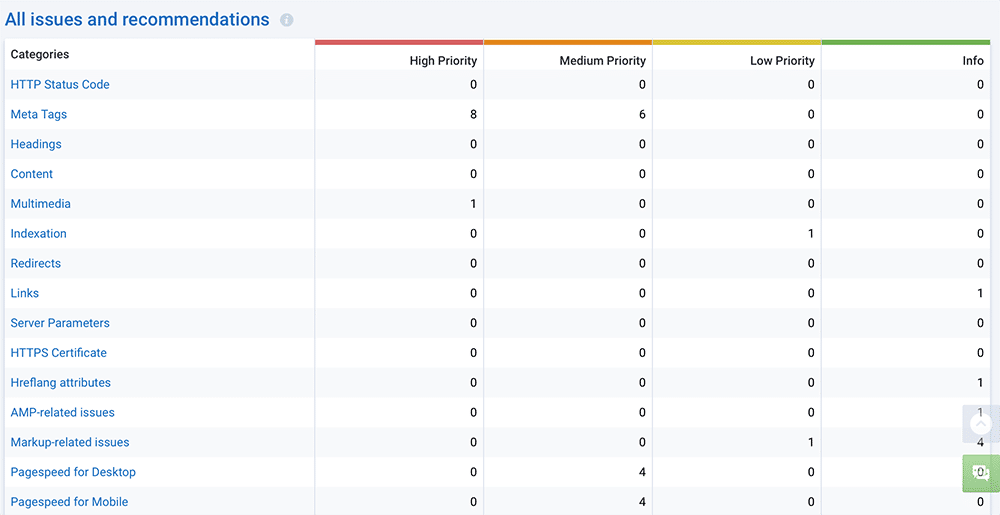View the Redirects category
Viewport: 1000px width, 515px height.
point(36,264)
